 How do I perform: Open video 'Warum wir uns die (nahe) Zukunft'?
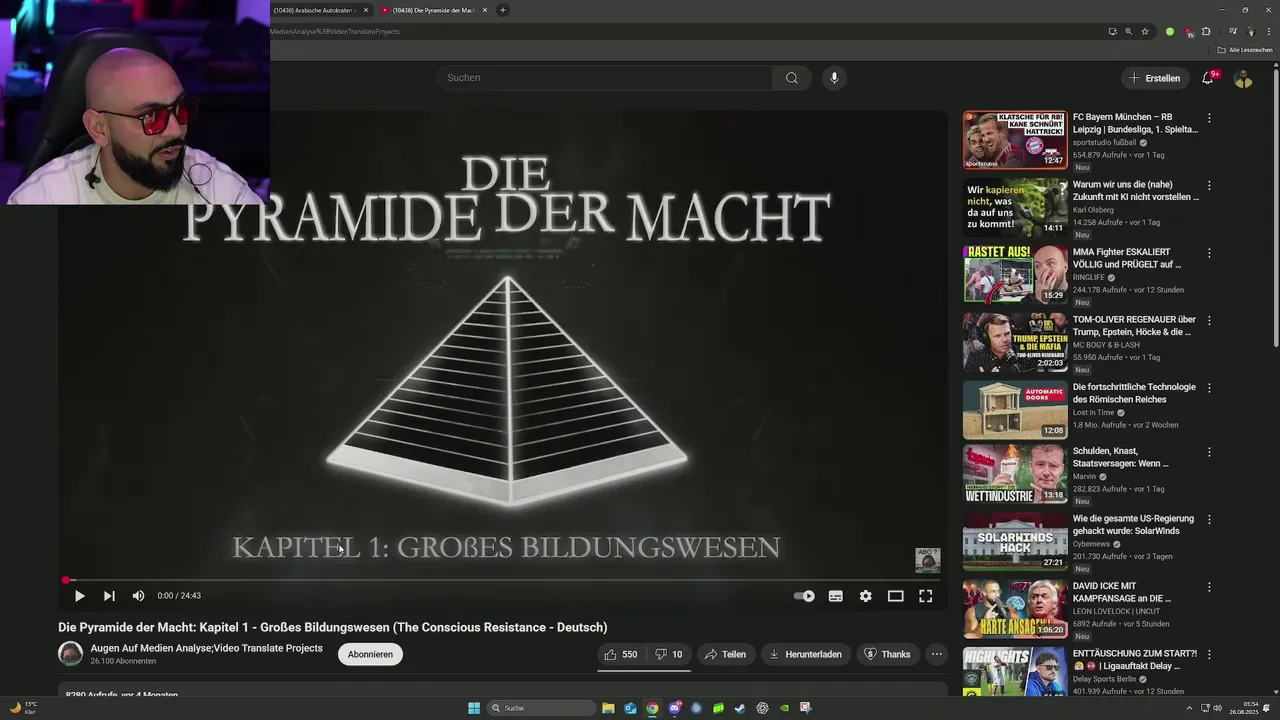tap(1135, 191)
